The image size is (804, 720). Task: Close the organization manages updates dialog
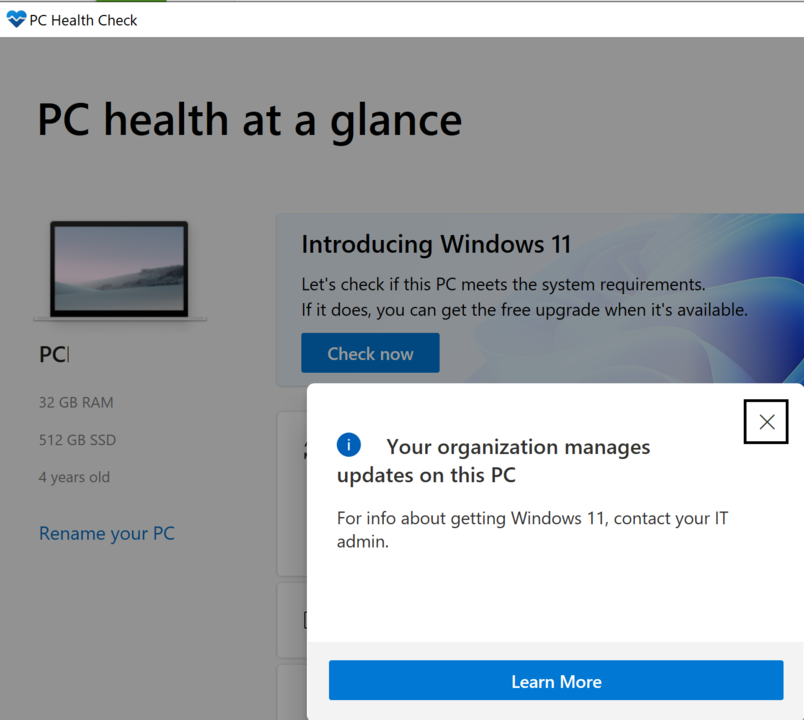(766, 422)
